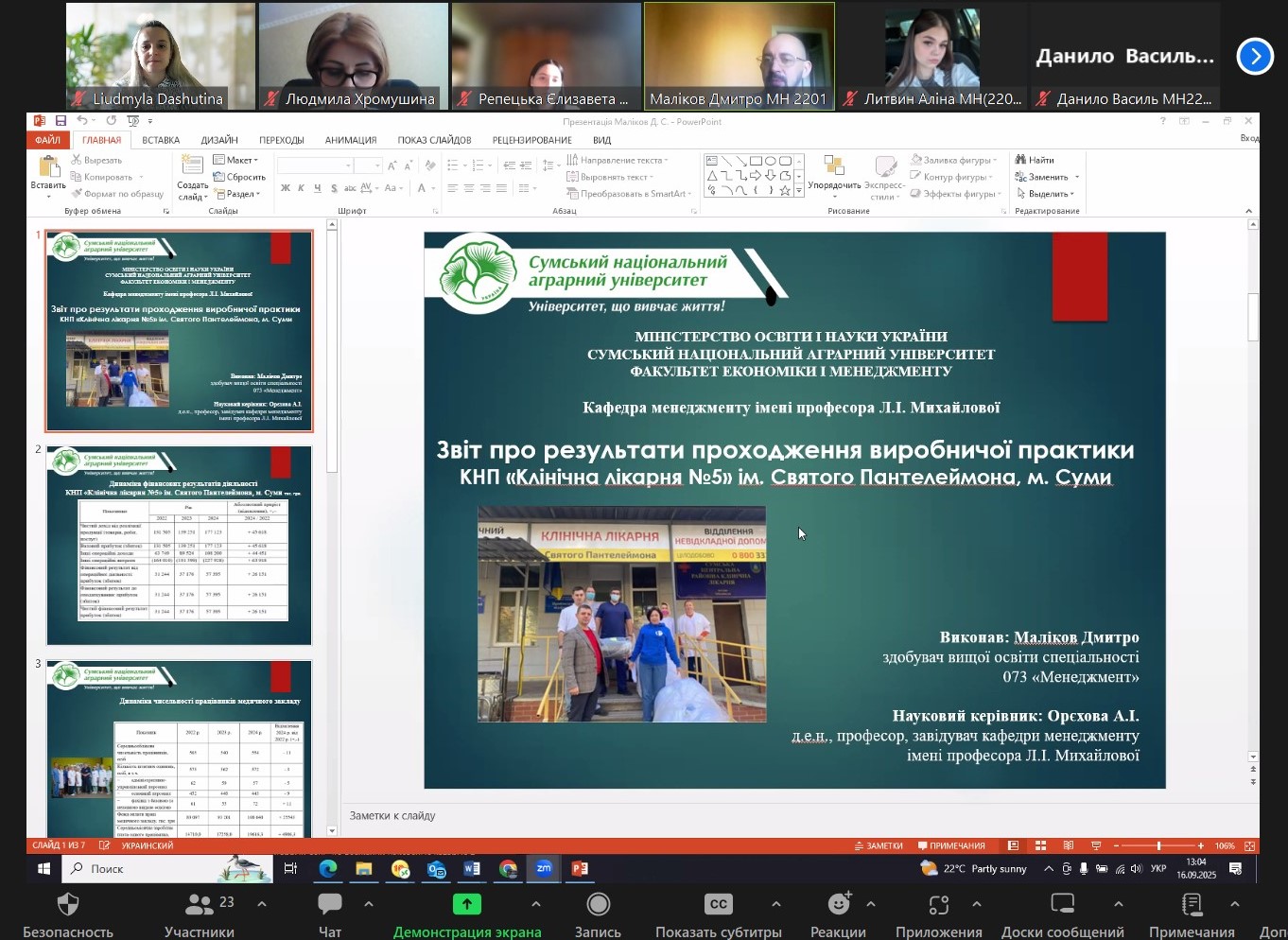
Task: Open Безопасность shield in Zoom
Action: [68, 914]
